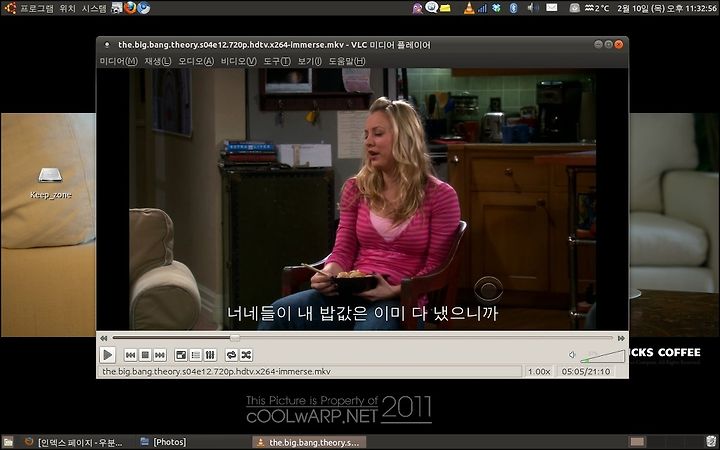Skip to previous media track in VLC
Screen dimensions: 720x450
pos(130,355)
